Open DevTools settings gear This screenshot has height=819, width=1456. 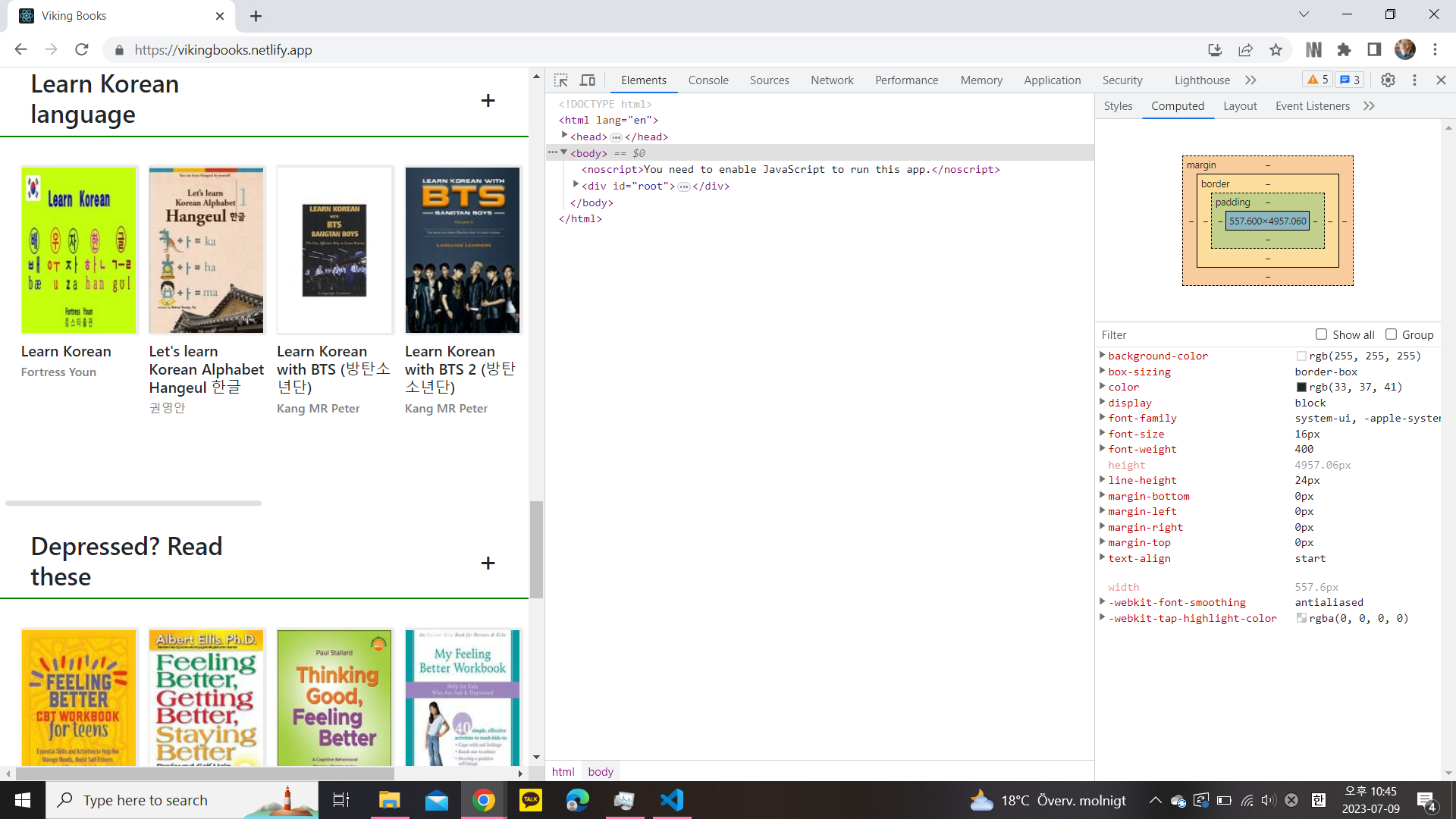(1388, 80)
